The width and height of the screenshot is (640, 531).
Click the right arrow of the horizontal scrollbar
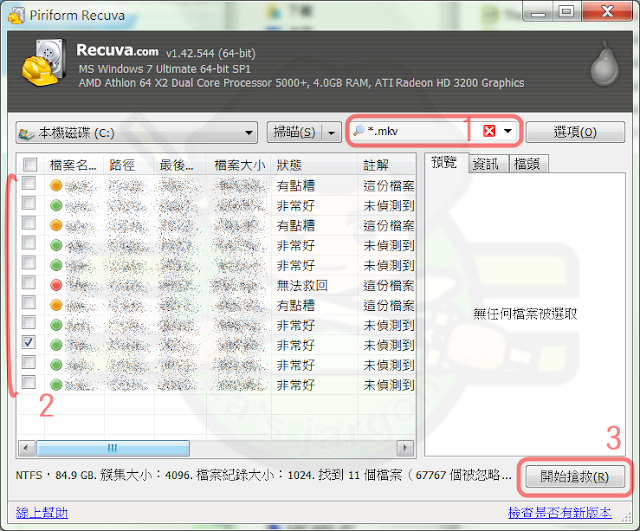coord(405,448)
